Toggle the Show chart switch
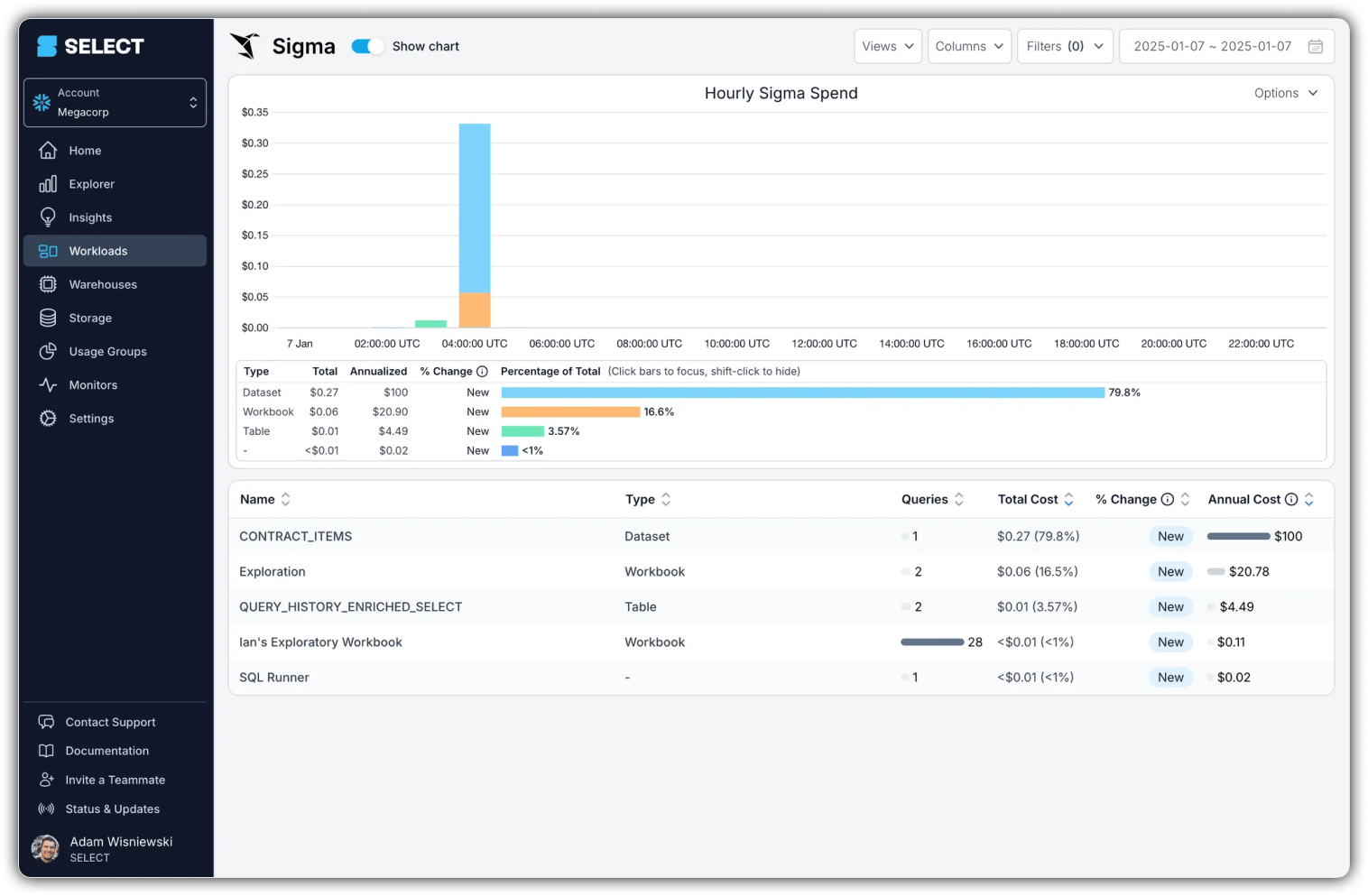 366,46
